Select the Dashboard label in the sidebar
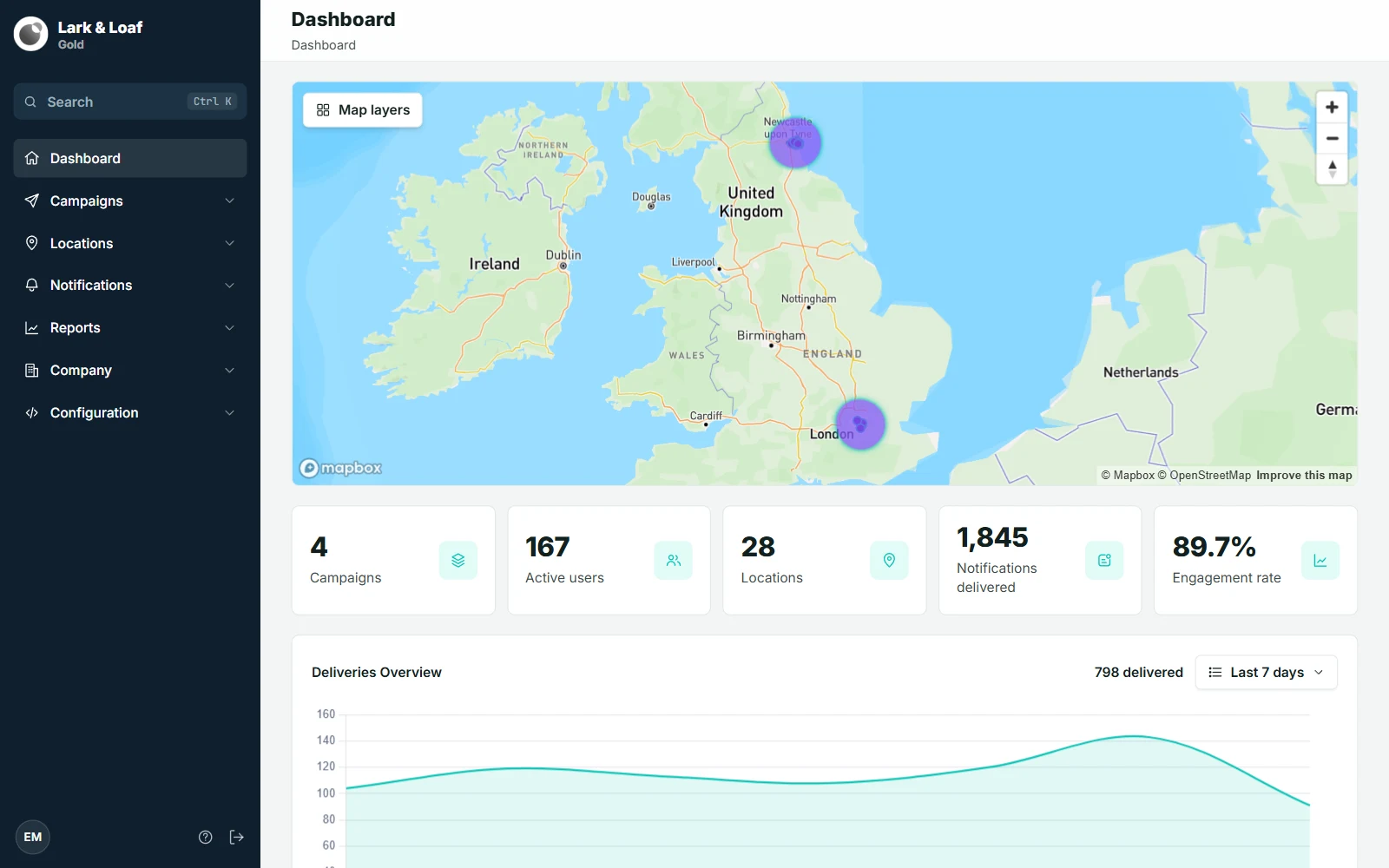Image resolution: width=1389 pixels, height=868 pixels. (x=85, y=158)
